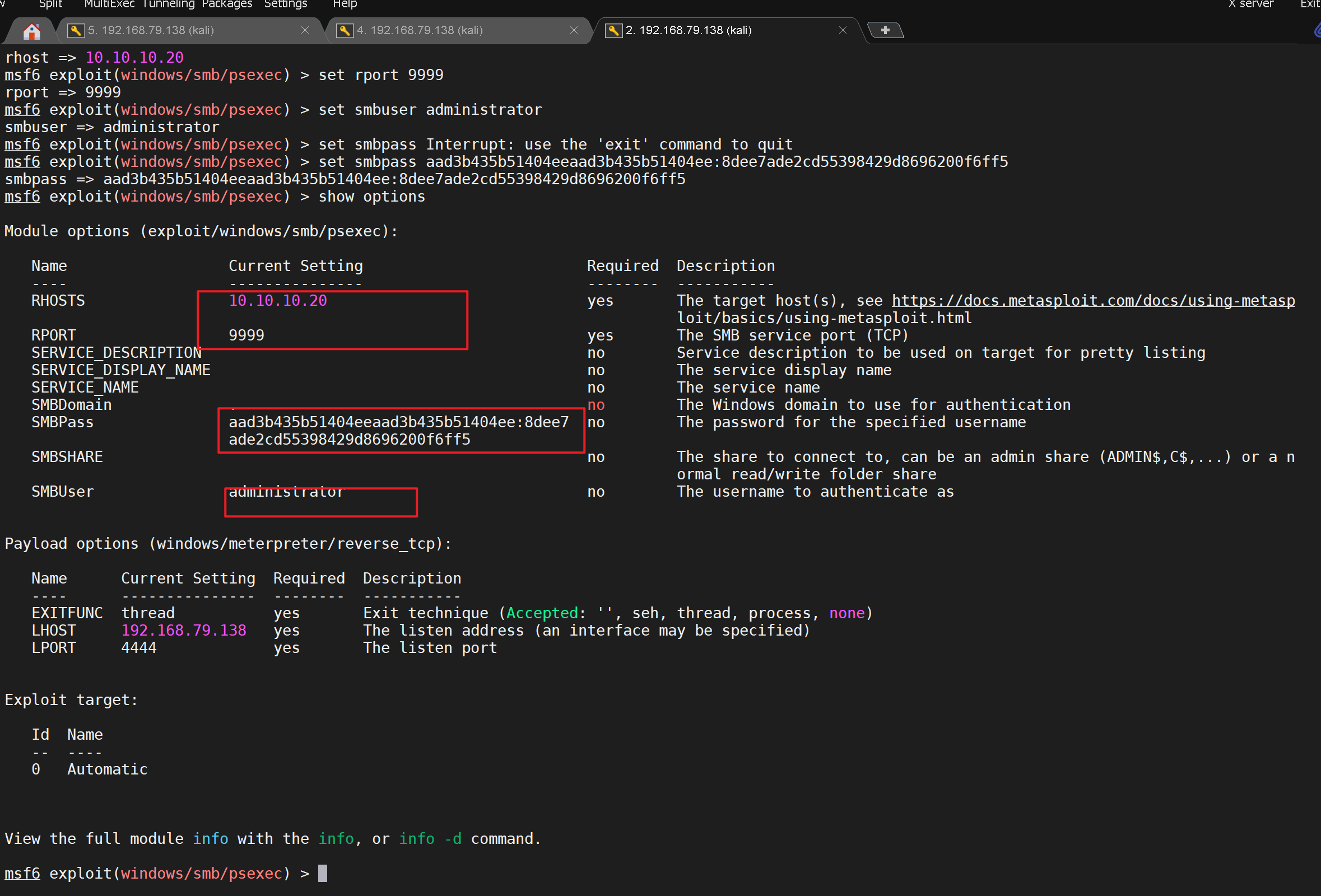
Task: Click key icon on session tab 4
Action: pos(345,31)
